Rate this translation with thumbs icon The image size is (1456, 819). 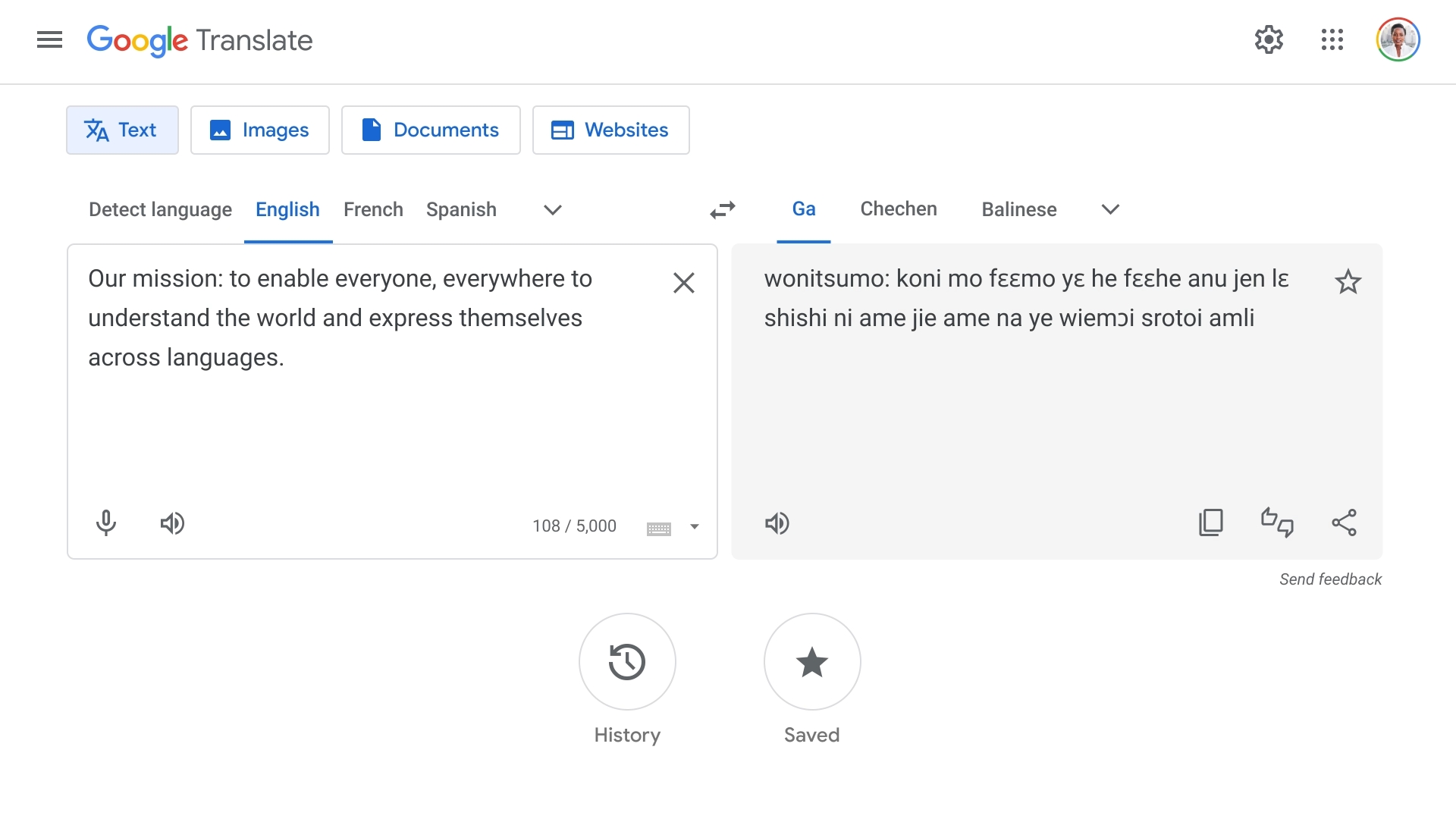(x=1277, y=522)
